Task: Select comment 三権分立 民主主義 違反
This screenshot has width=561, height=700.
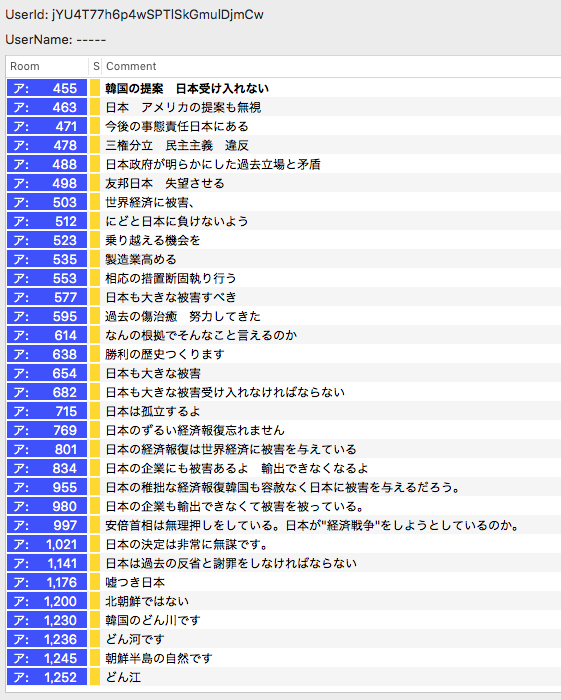Action: (177, 146)
